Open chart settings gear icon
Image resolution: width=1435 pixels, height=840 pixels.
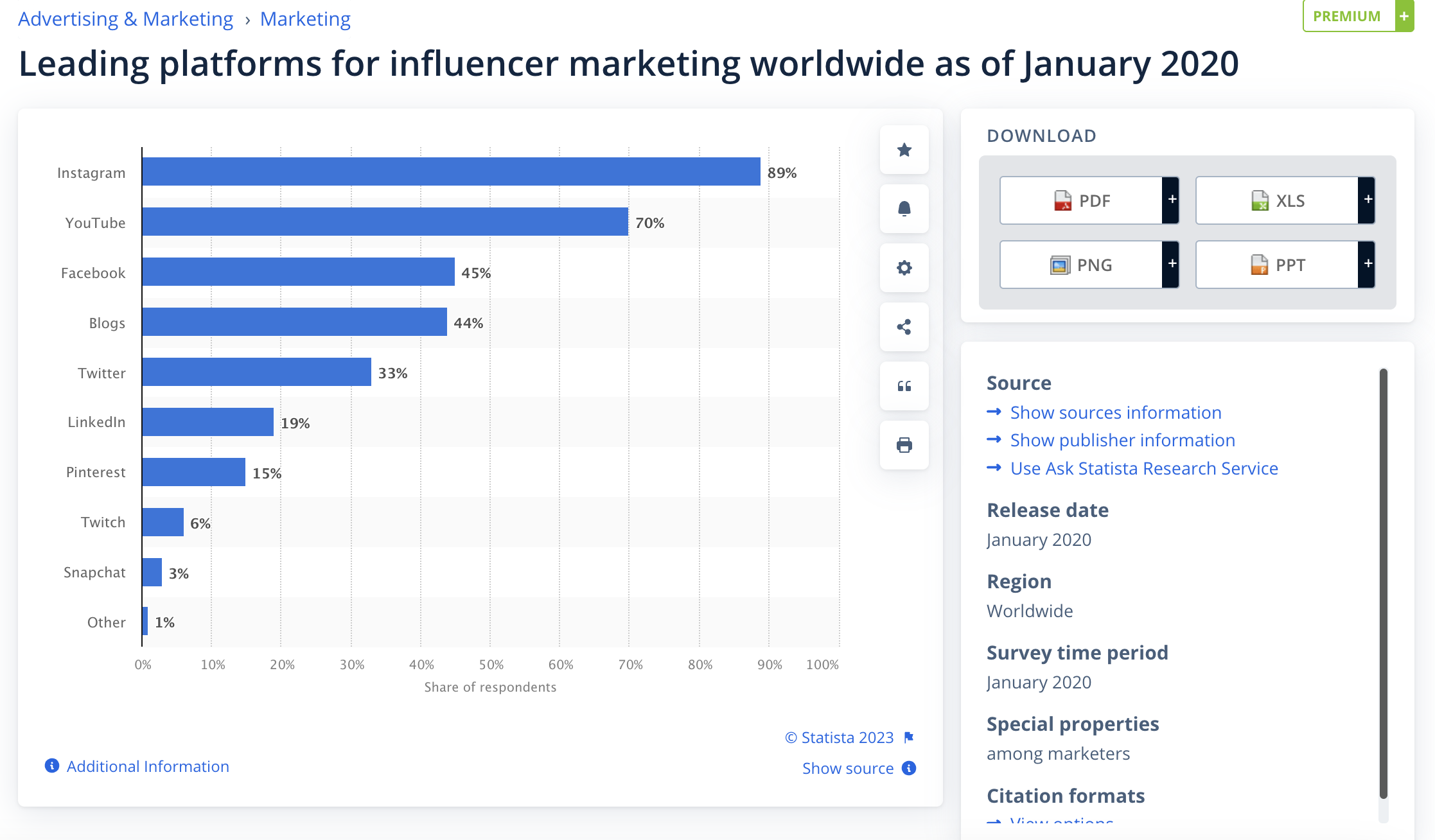pos(904,268)
